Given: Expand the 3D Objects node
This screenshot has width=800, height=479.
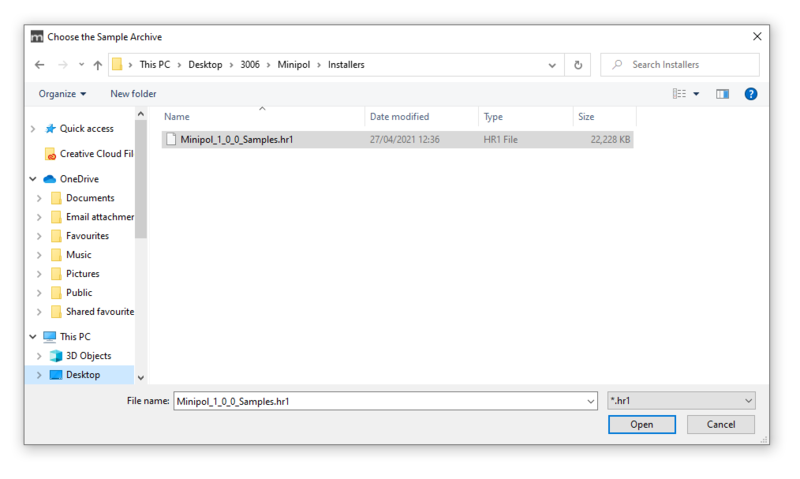Looking at the screenshot, I should pos(39,356).
